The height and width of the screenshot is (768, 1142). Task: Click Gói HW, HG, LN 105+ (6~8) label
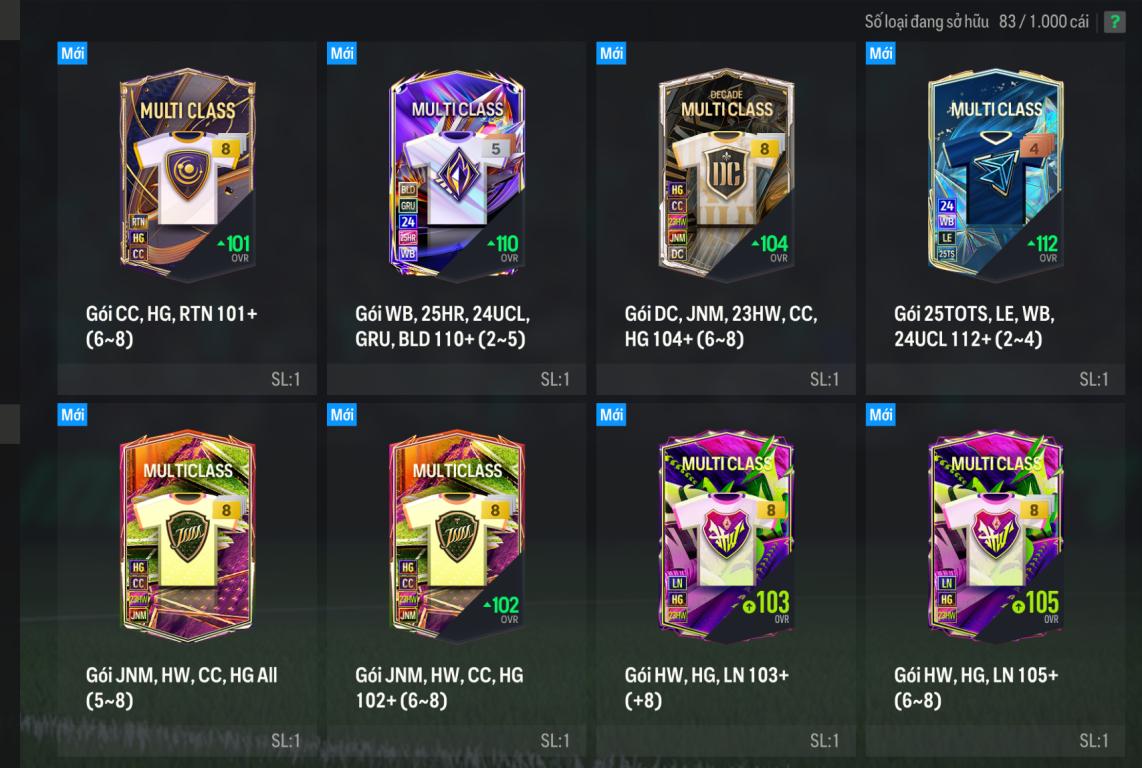tap(976, 688)
